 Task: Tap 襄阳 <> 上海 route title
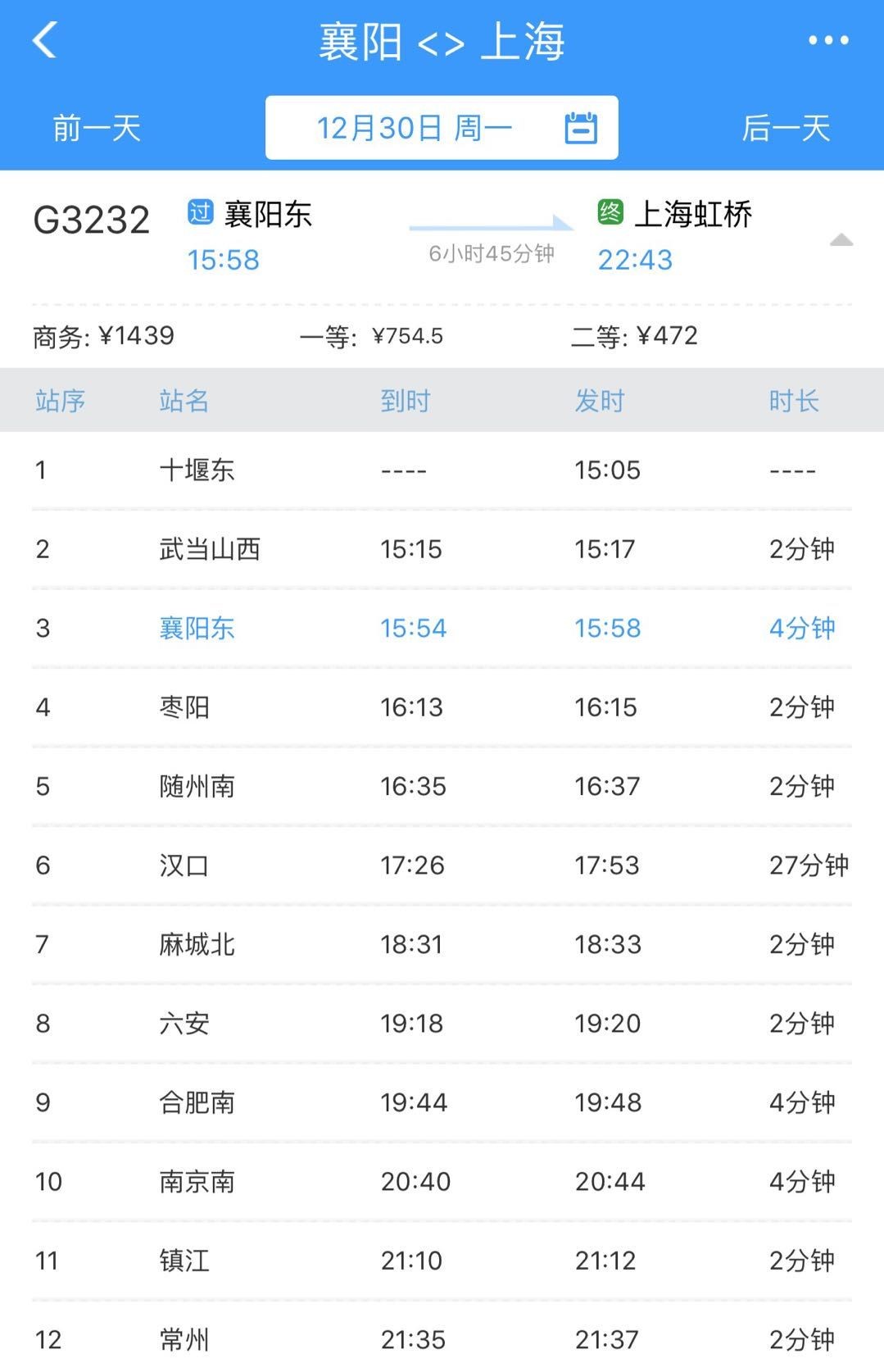[x=442, y=41]
